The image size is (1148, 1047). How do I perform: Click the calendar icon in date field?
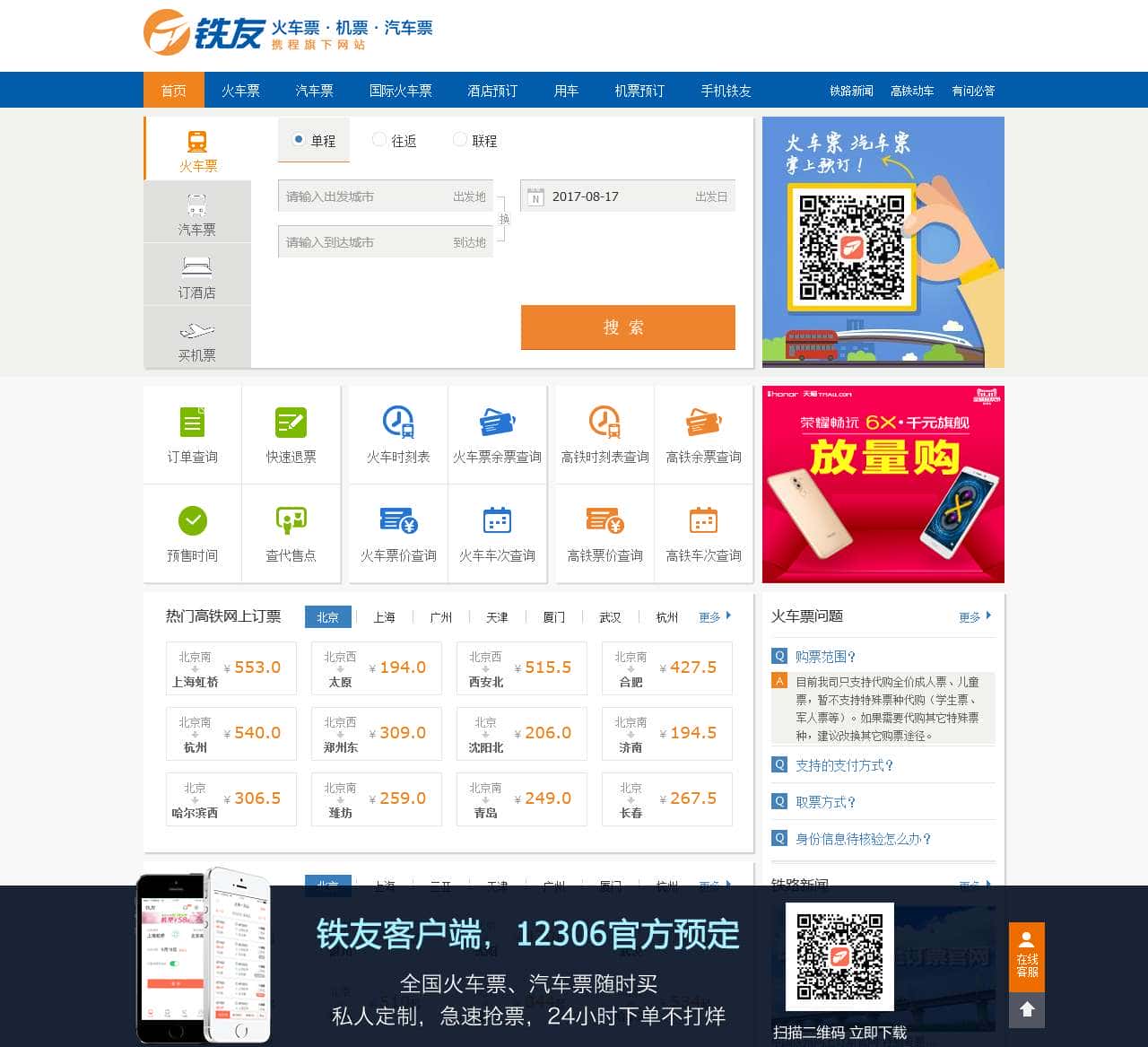535,196
